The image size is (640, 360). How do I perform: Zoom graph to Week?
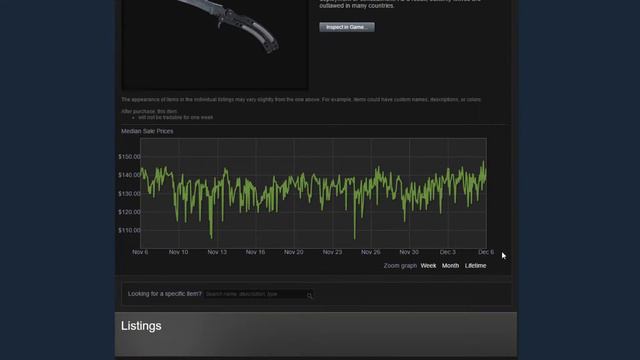[x=428, y=266]
